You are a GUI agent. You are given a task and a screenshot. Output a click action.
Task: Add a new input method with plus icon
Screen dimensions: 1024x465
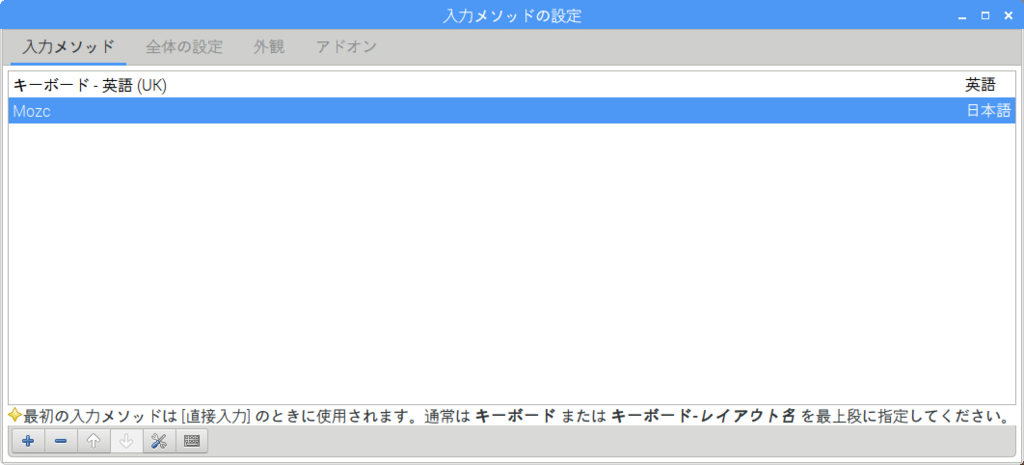point(28,441)
